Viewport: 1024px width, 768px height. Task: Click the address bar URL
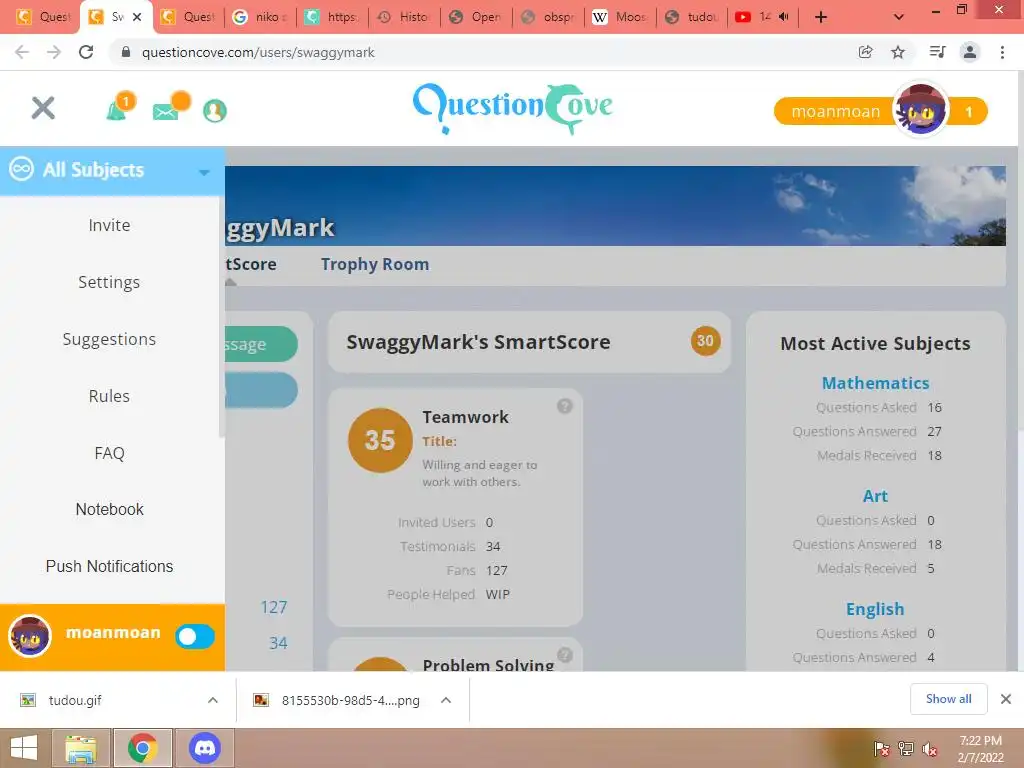coord(258,53)
